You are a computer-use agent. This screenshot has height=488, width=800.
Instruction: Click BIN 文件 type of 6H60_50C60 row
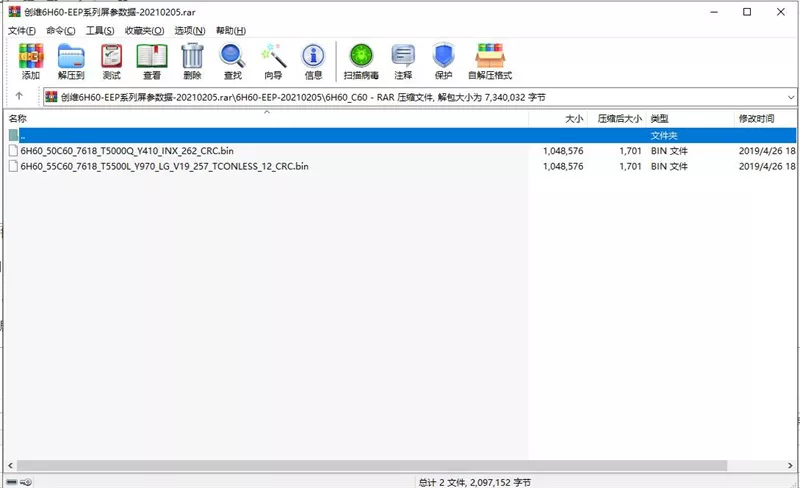pyautogui.click(x=669, y=151)
